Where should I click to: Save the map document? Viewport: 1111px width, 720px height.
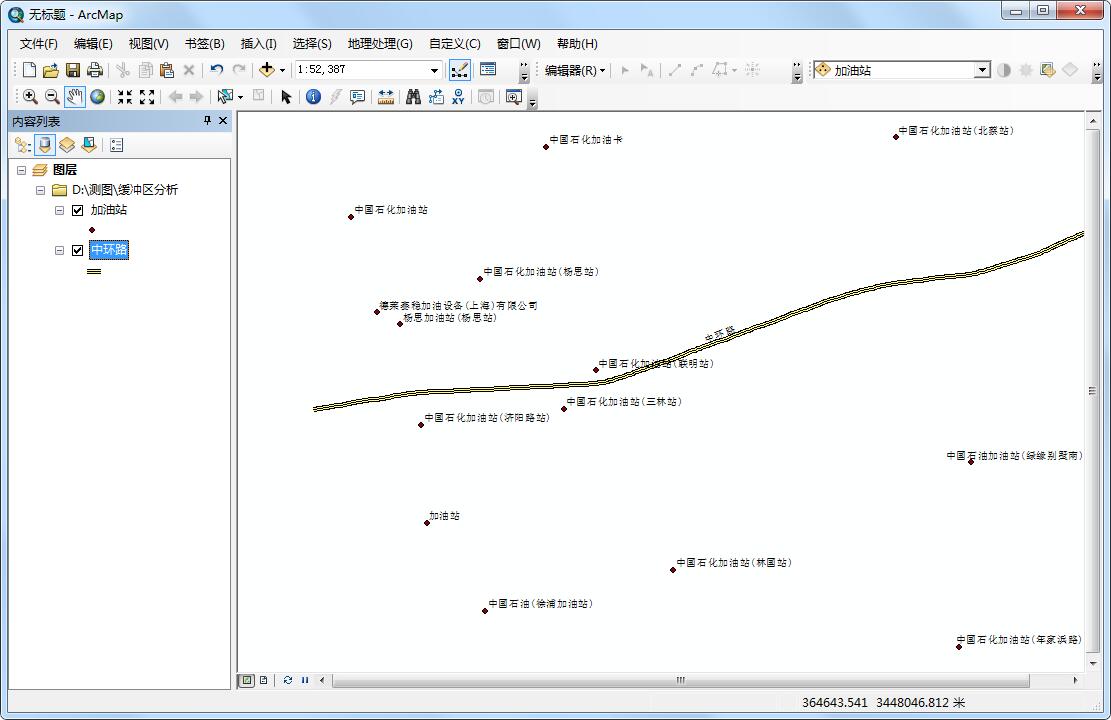pyautogui.click(x=73, y=69)
